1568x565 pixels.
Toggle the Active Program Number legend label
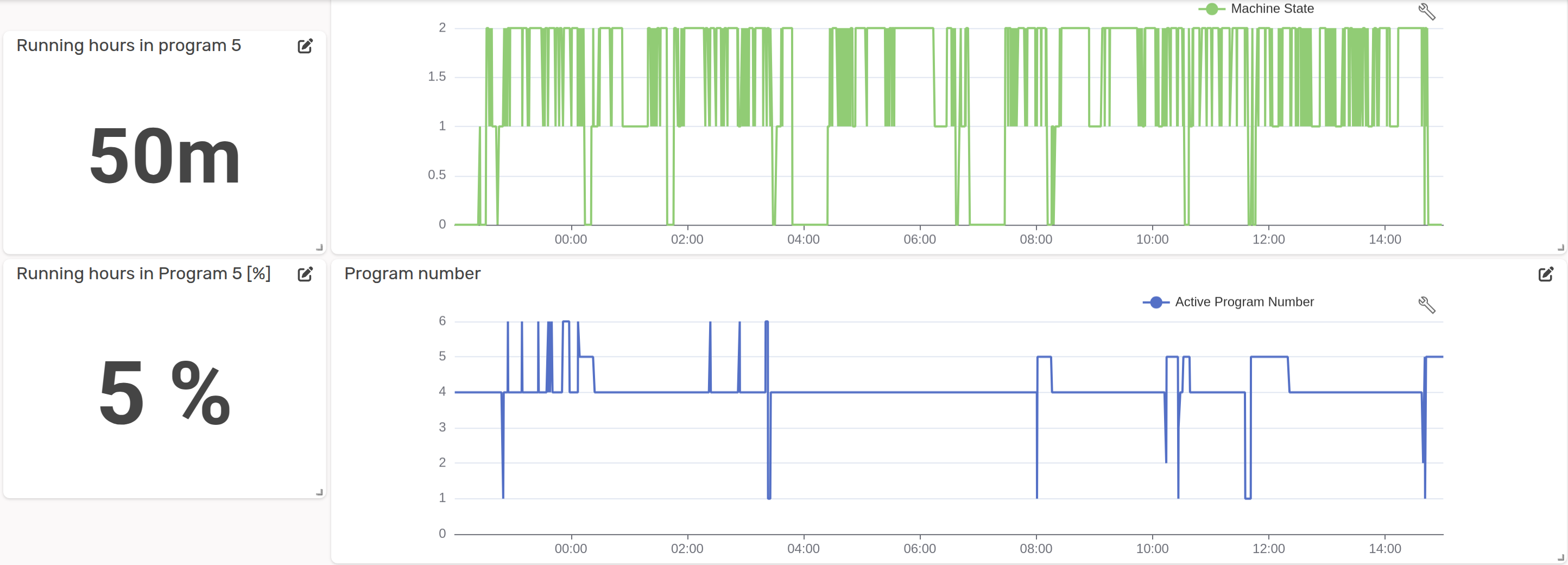pyautogui.click(x=1243, y=302)
